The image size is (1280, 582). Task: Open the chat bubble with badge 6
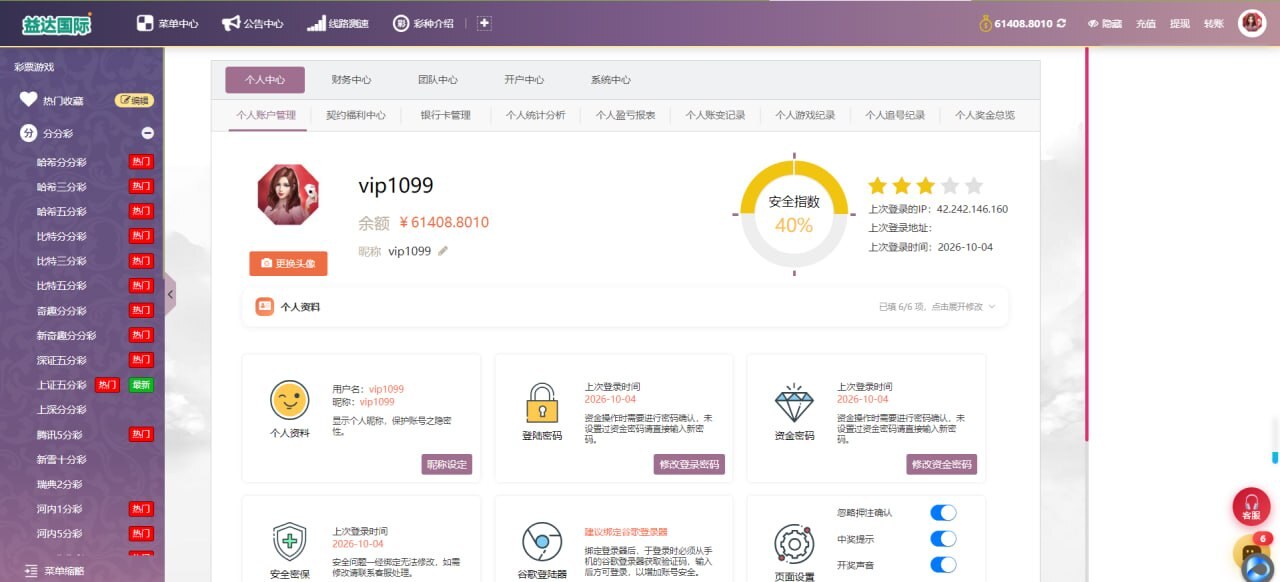point(1251,552)
